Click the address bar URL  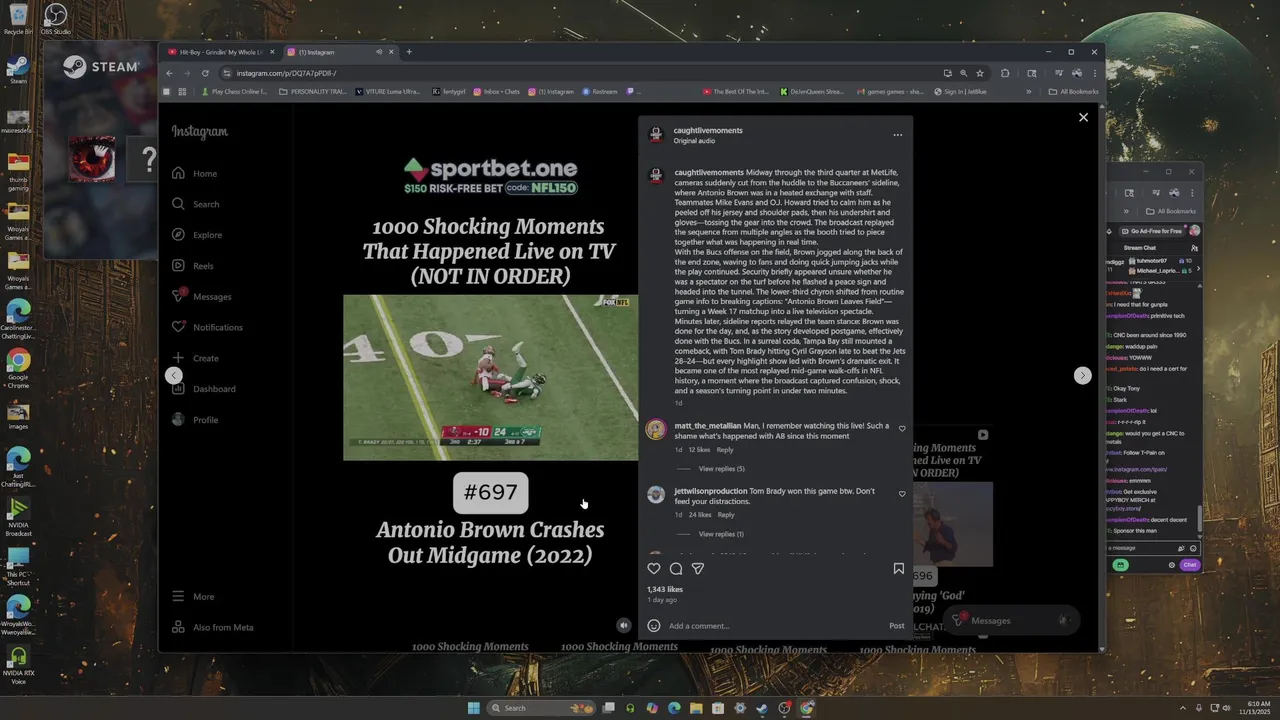tap(286, 73)
